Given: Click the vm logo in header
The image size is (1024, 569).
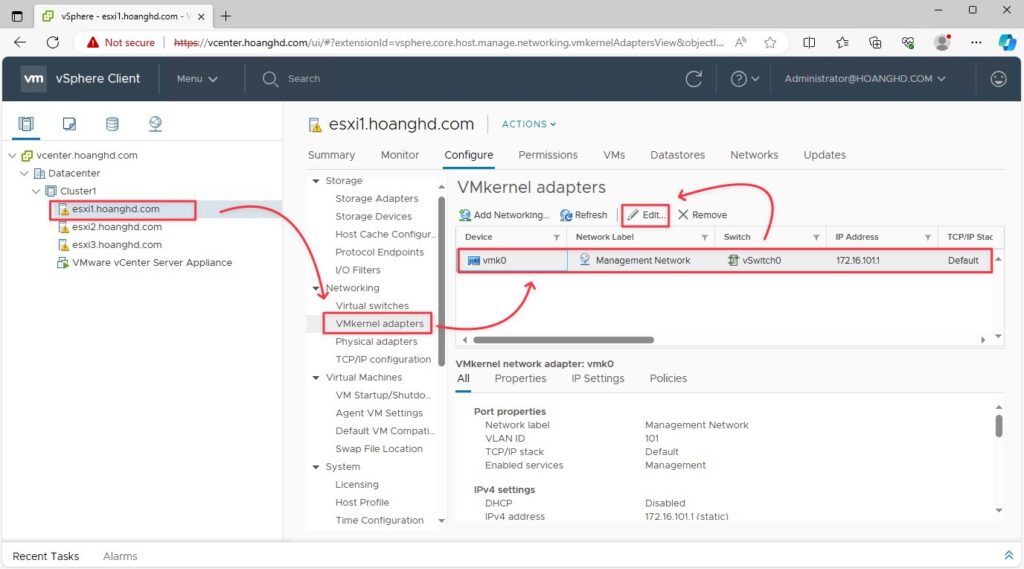Looking at the screenshot, I should (33, 78).
